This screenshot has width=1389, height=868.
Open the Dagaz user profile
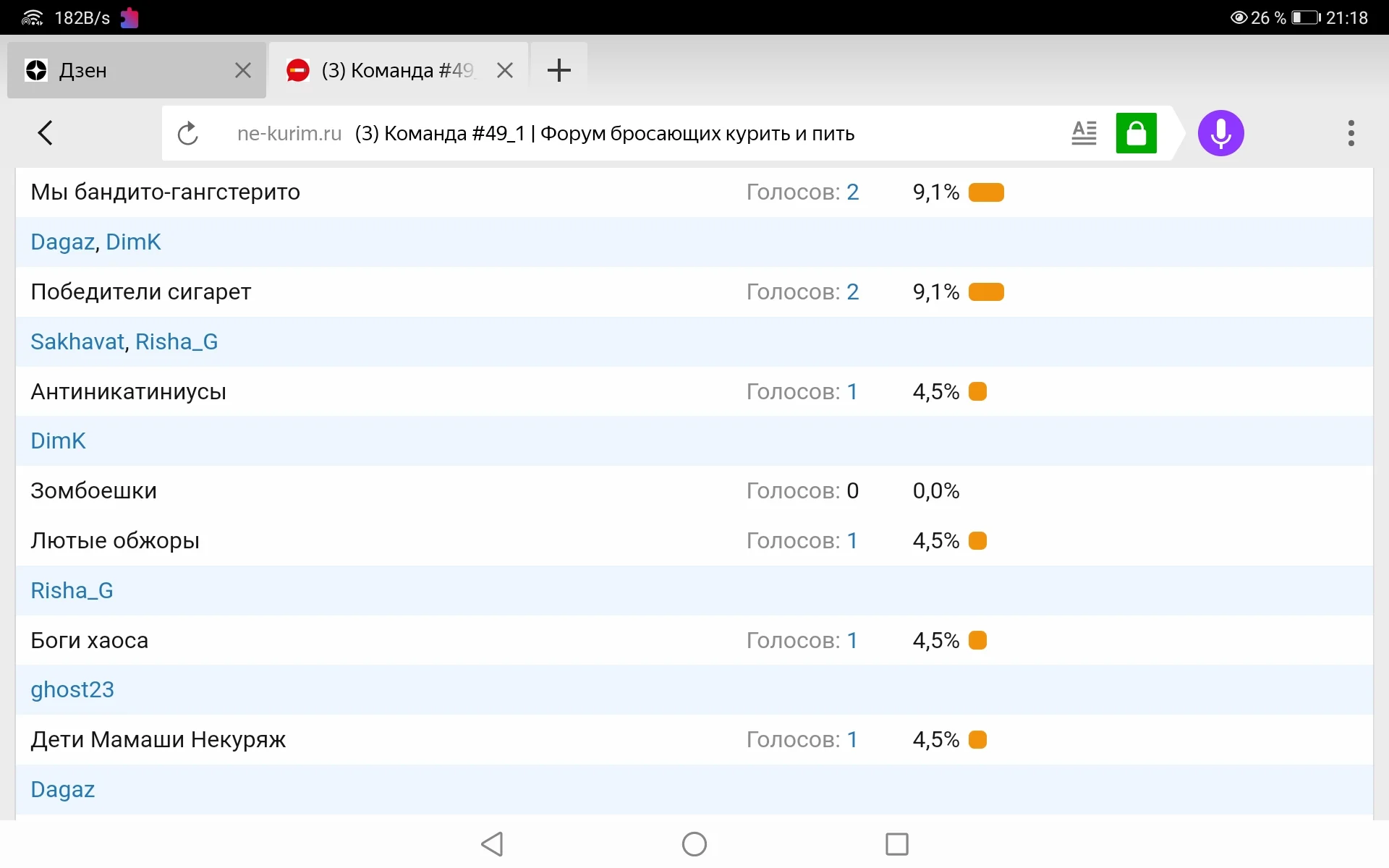tap(61, 242)
